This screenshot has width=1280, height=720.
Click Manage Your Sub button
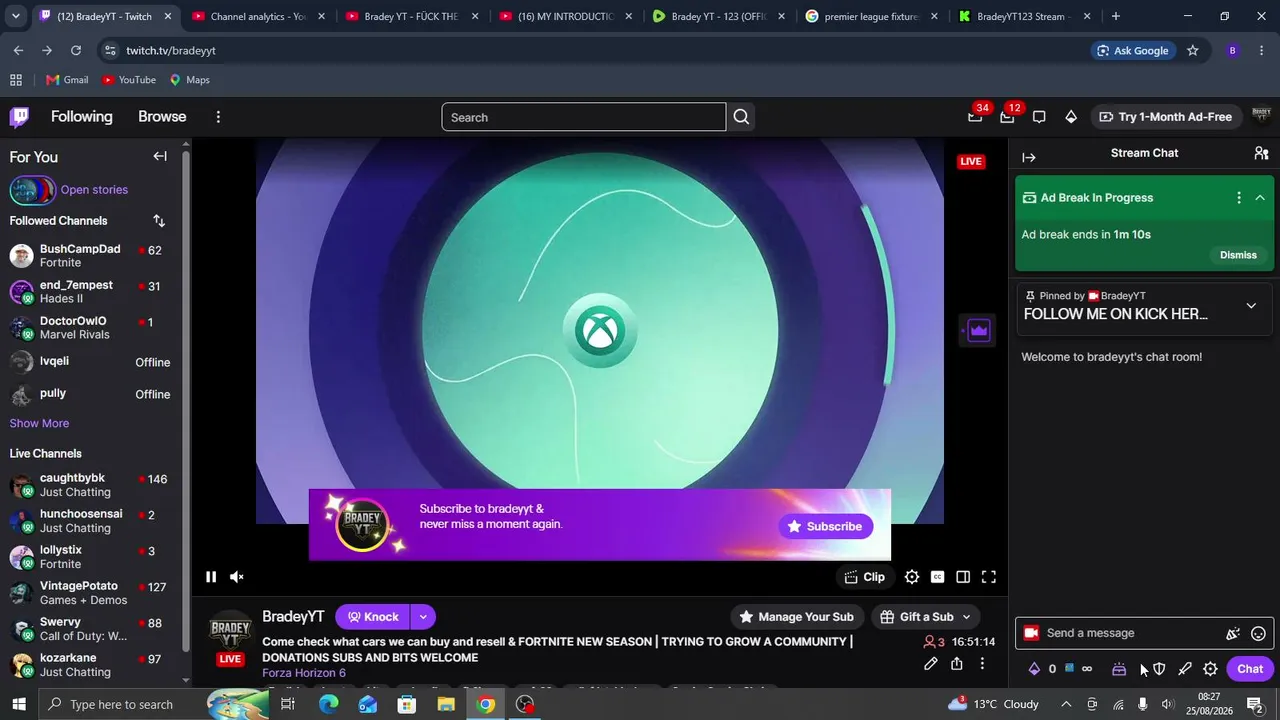pyautogui.click(x=797, y=617)
